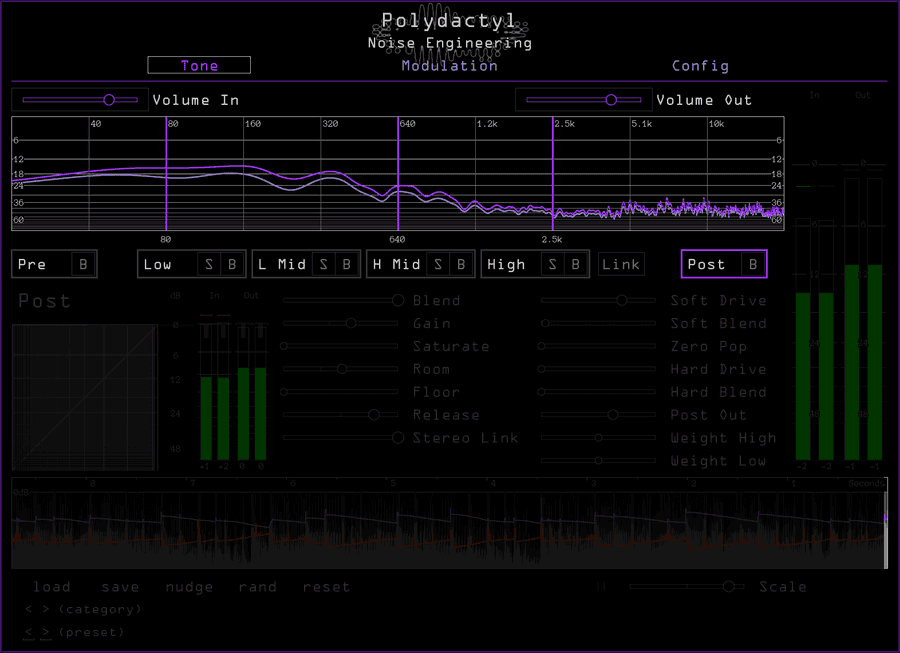Click the Zero Pop slider

point(598,346)
